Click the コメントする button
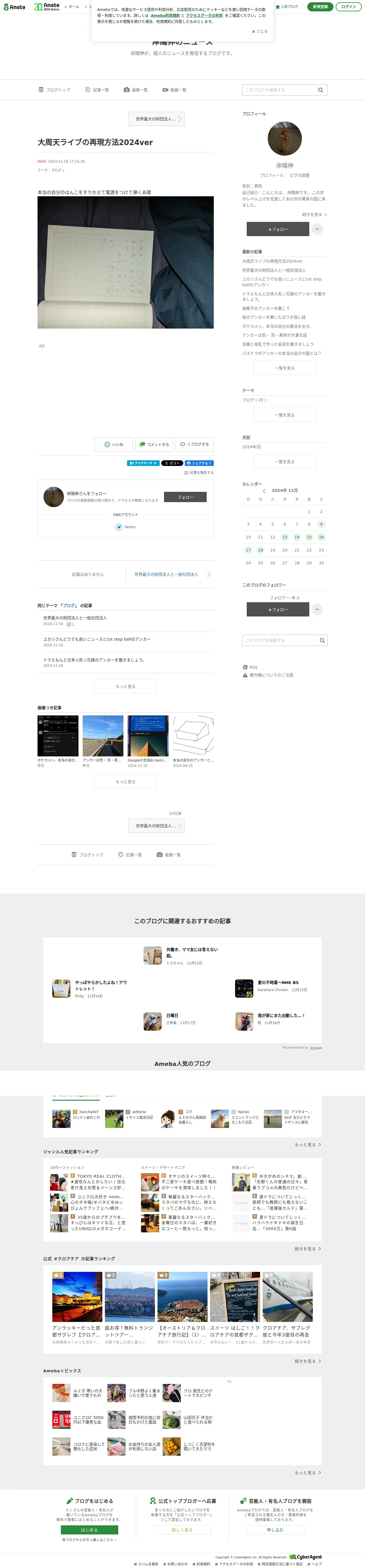The width and height of the screenshot is (365, 1568). click(x=154, y=444)
